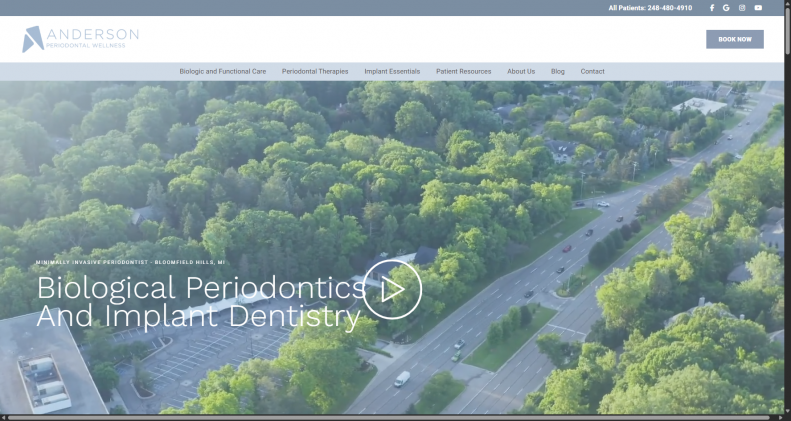Open the YouTube channel icon
This screenshot has width=791, height=421.
tap(758, 8)
